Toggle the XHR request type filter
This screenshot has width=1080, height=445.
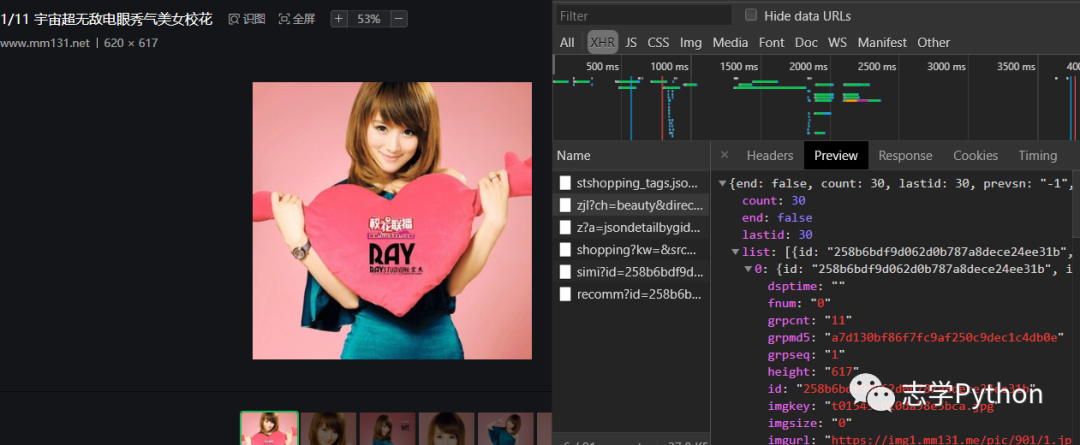pos(602,42)
